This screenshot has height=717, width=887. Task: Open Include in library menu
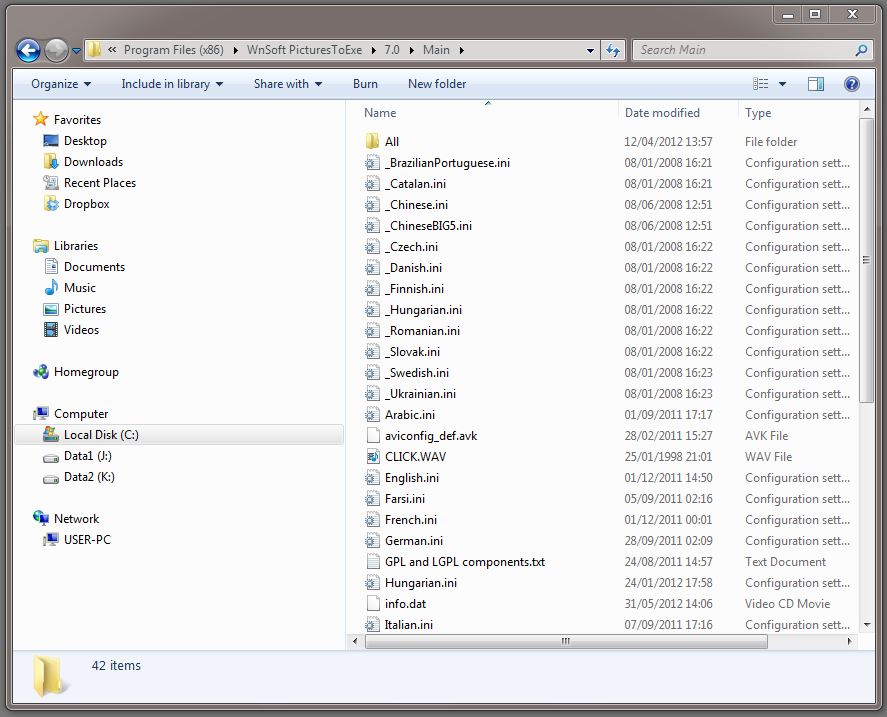pos(172,84)
